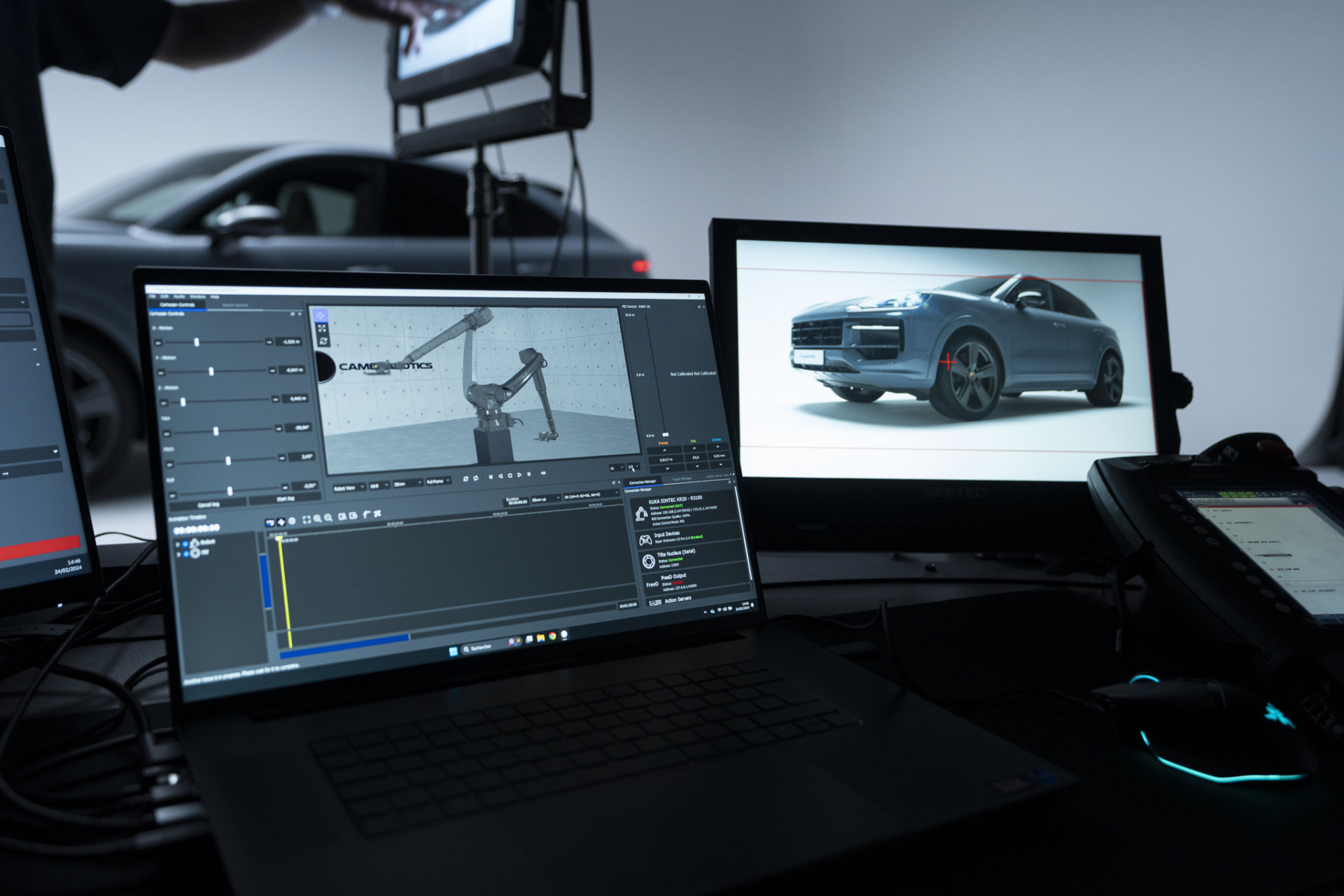This screenshot has width=1344, height=896.
Task: Click the Focus decrease arrow button
Action: click(x=666, y=468)
